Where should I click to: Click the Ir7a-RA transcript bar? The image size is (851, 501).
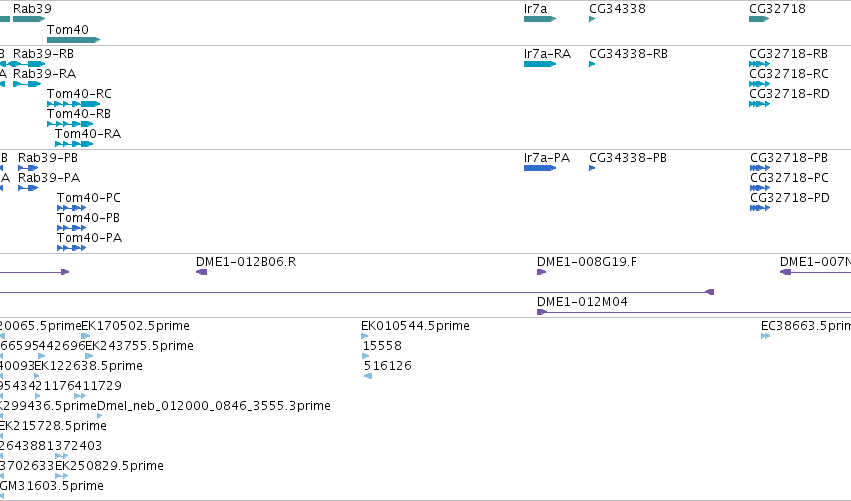[540, 64]
